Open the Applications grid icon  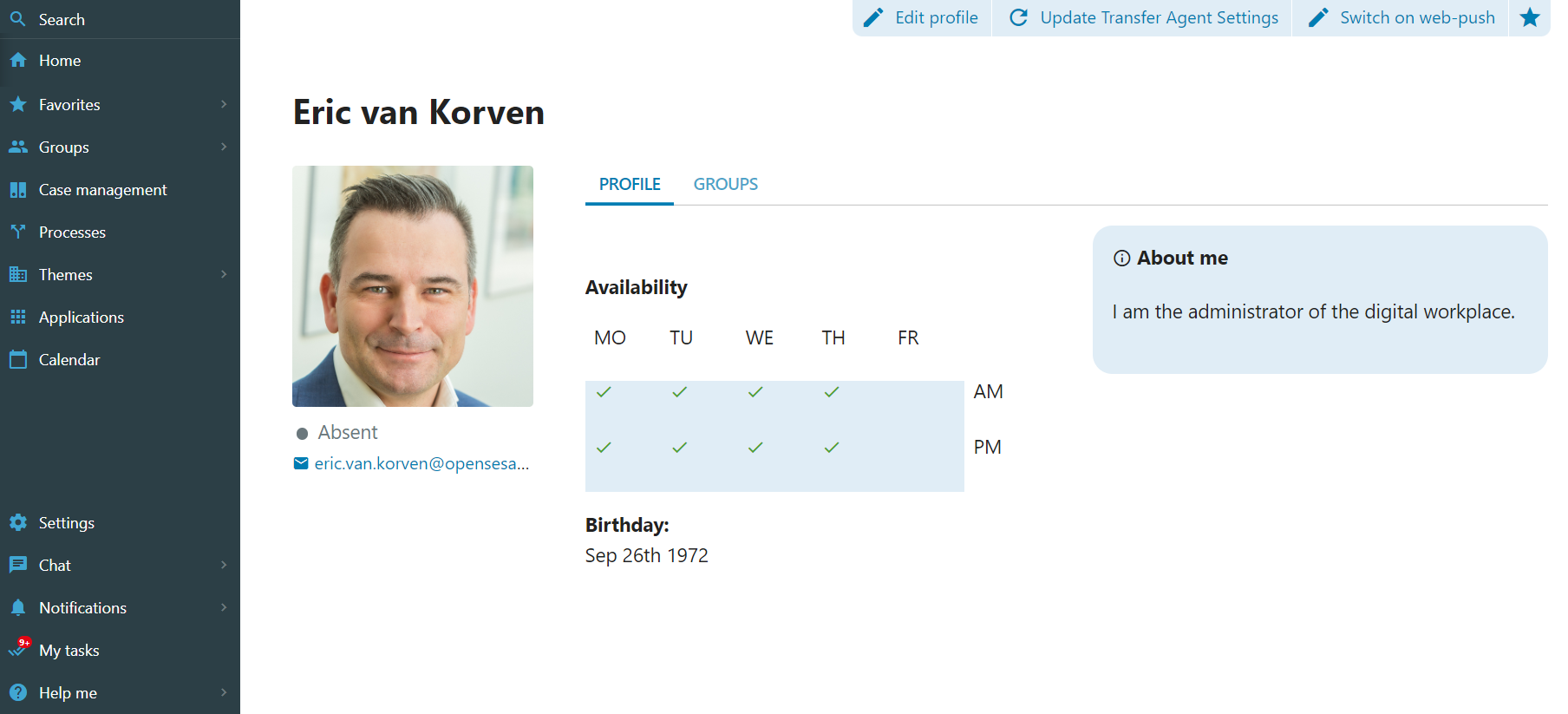tap(18, 317)
